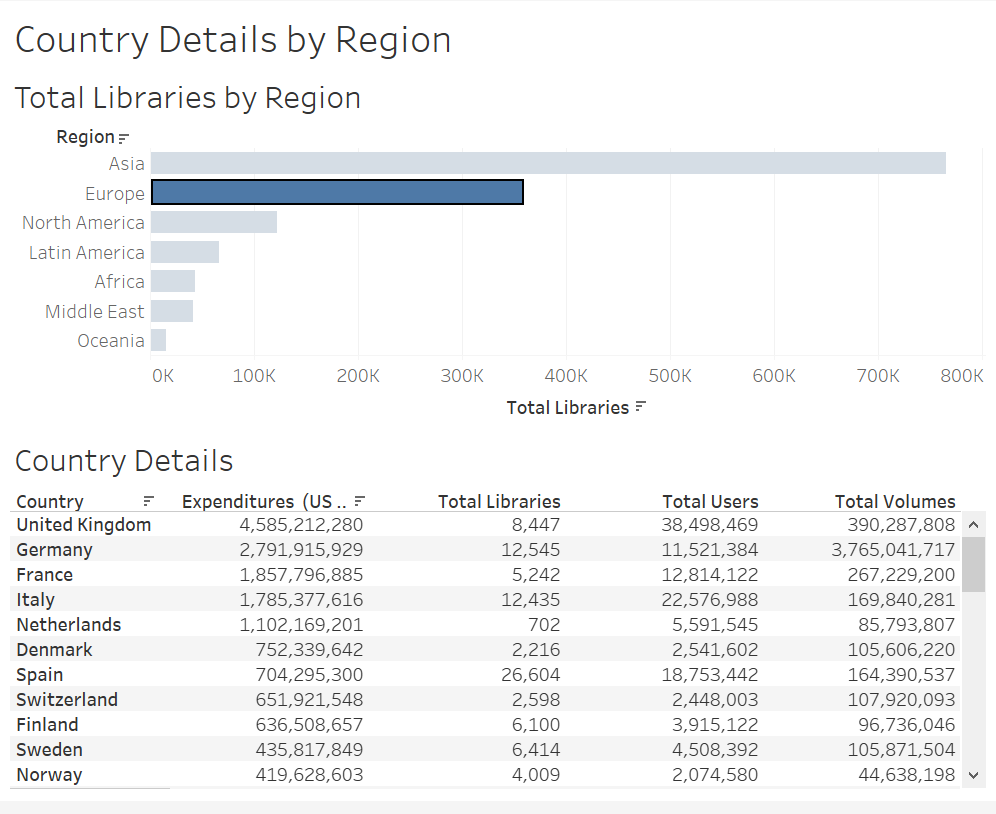
Task: Click the 300K axis label
Action: [x=462, y=375]
